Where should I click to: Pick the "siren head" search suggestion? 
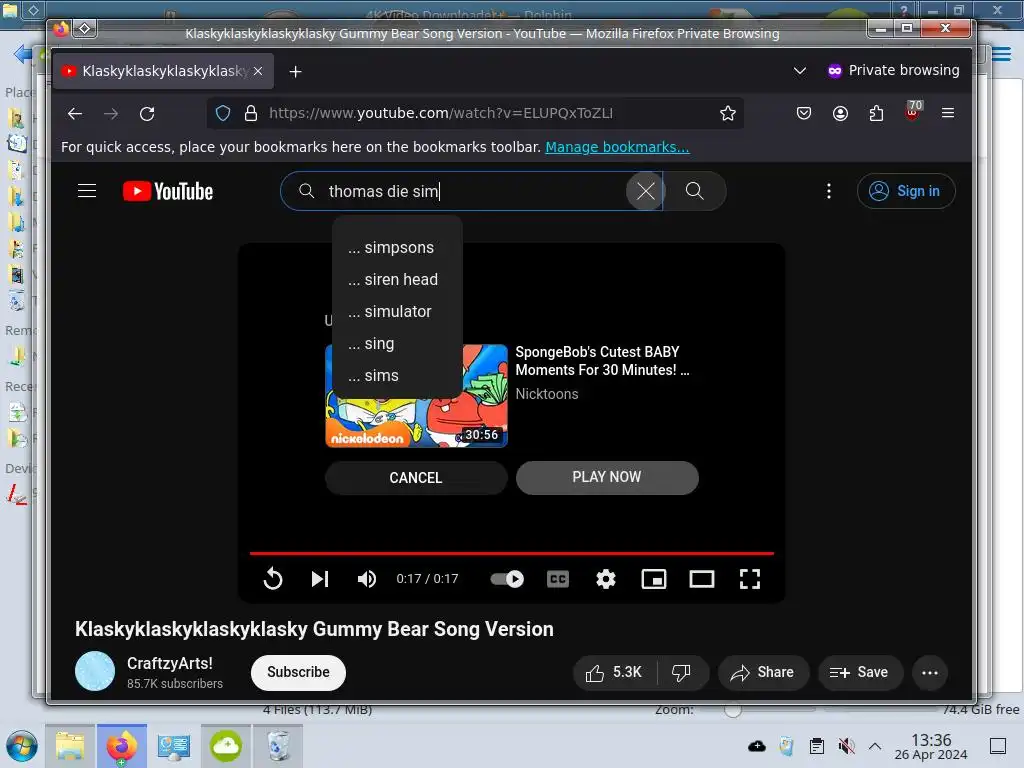pyautogui.click(x=397, y=280)
